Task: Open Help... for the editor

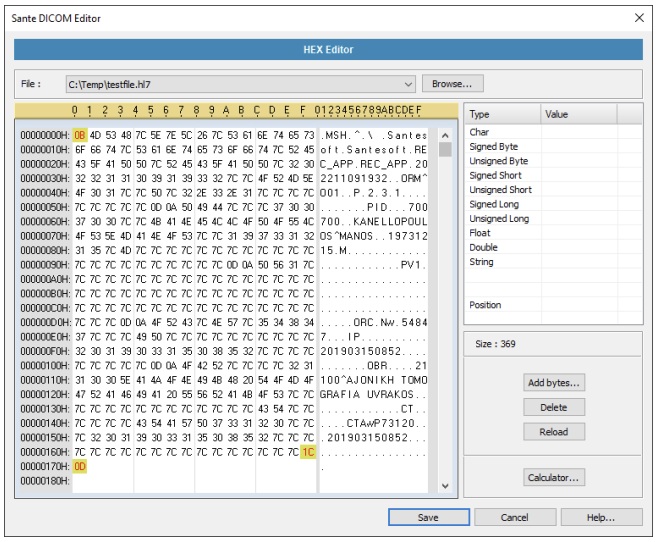Action: [601, 517]
